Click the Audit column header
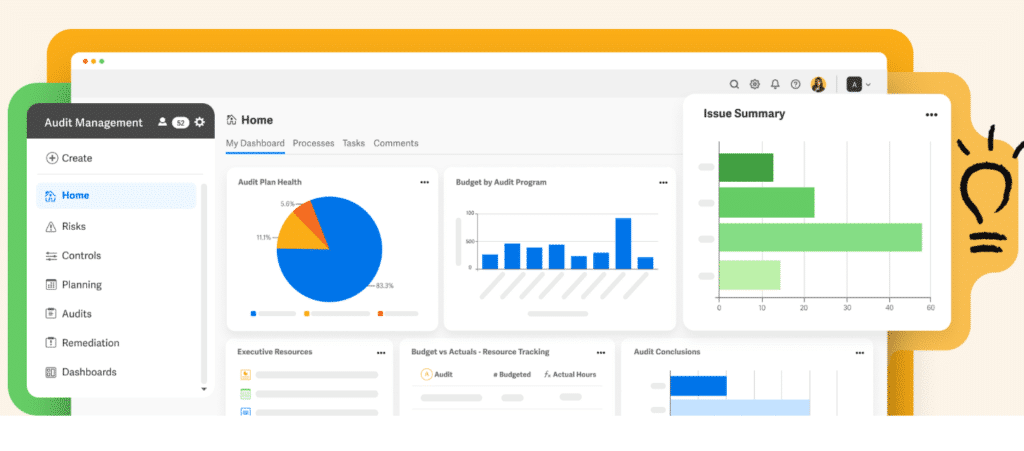 [x=437, y=375]
